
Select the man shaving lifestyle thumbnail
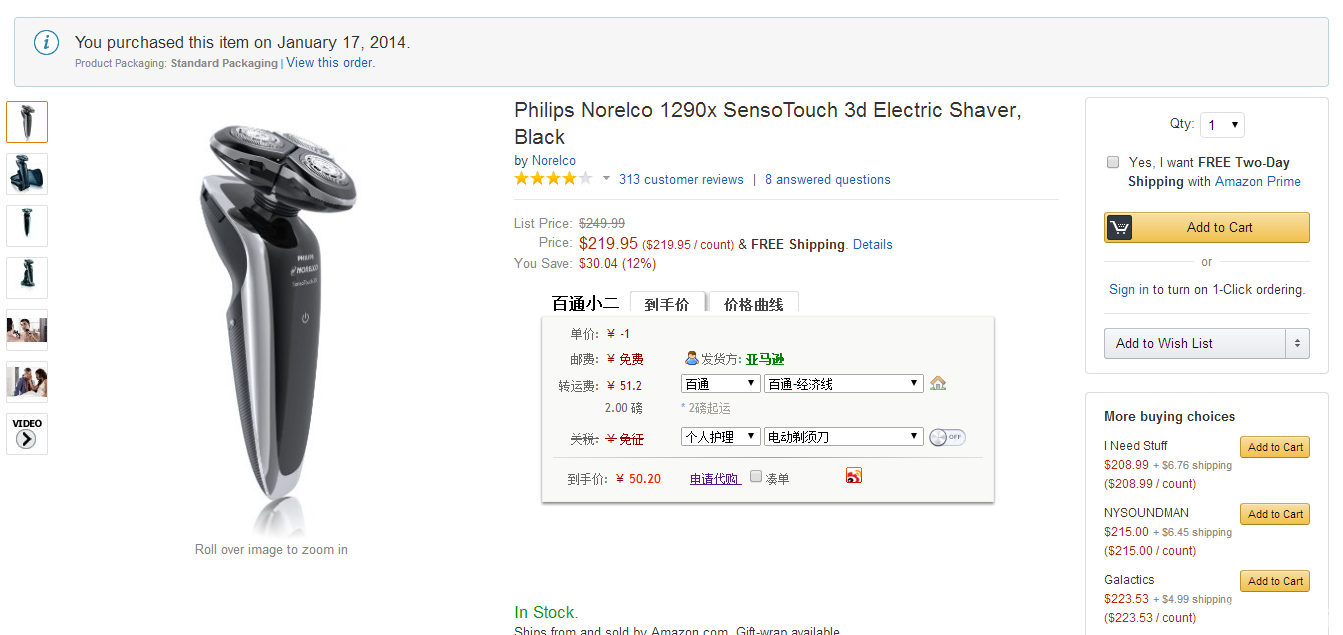click(27, 330)
